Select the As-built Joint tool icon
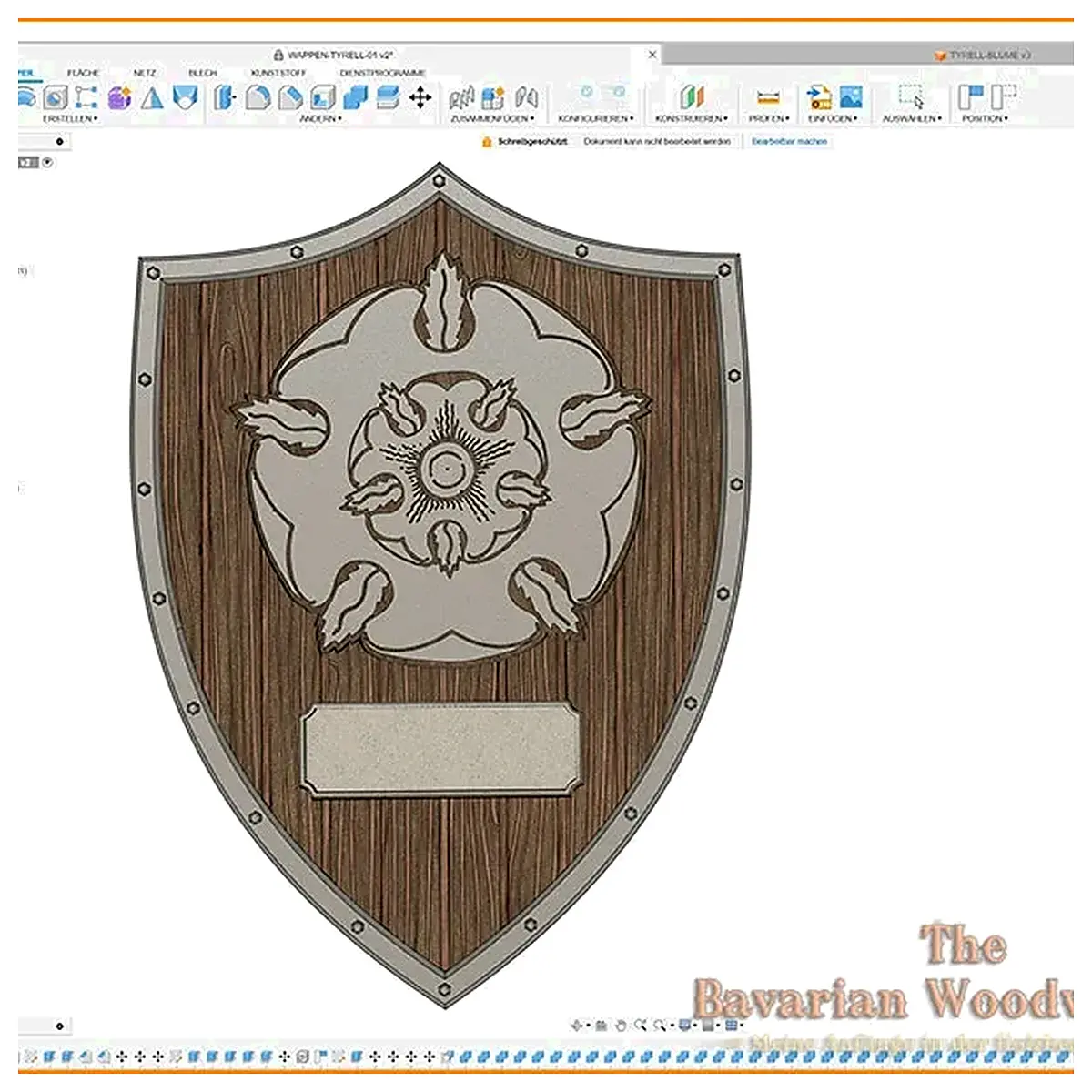The height and width of the screenshot is (1092, 1092). (x=526, y=97)
